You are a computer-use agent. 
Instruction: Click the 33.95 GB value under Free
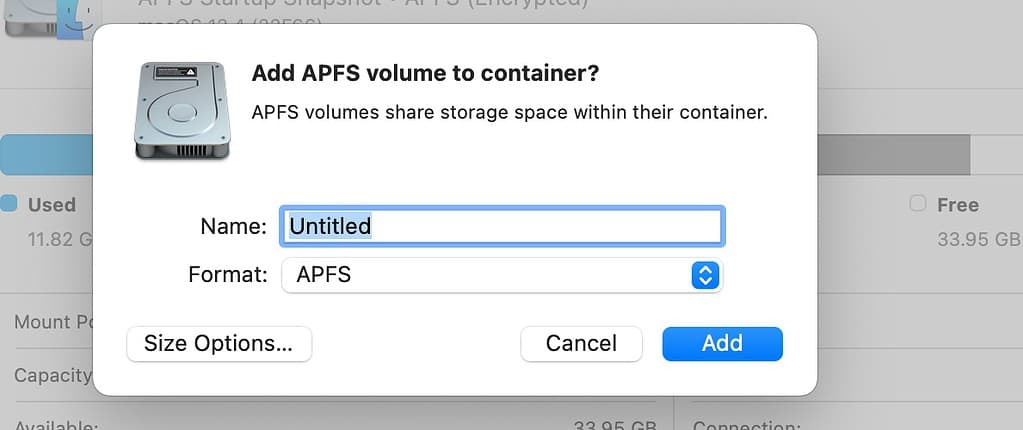point(979,239)
